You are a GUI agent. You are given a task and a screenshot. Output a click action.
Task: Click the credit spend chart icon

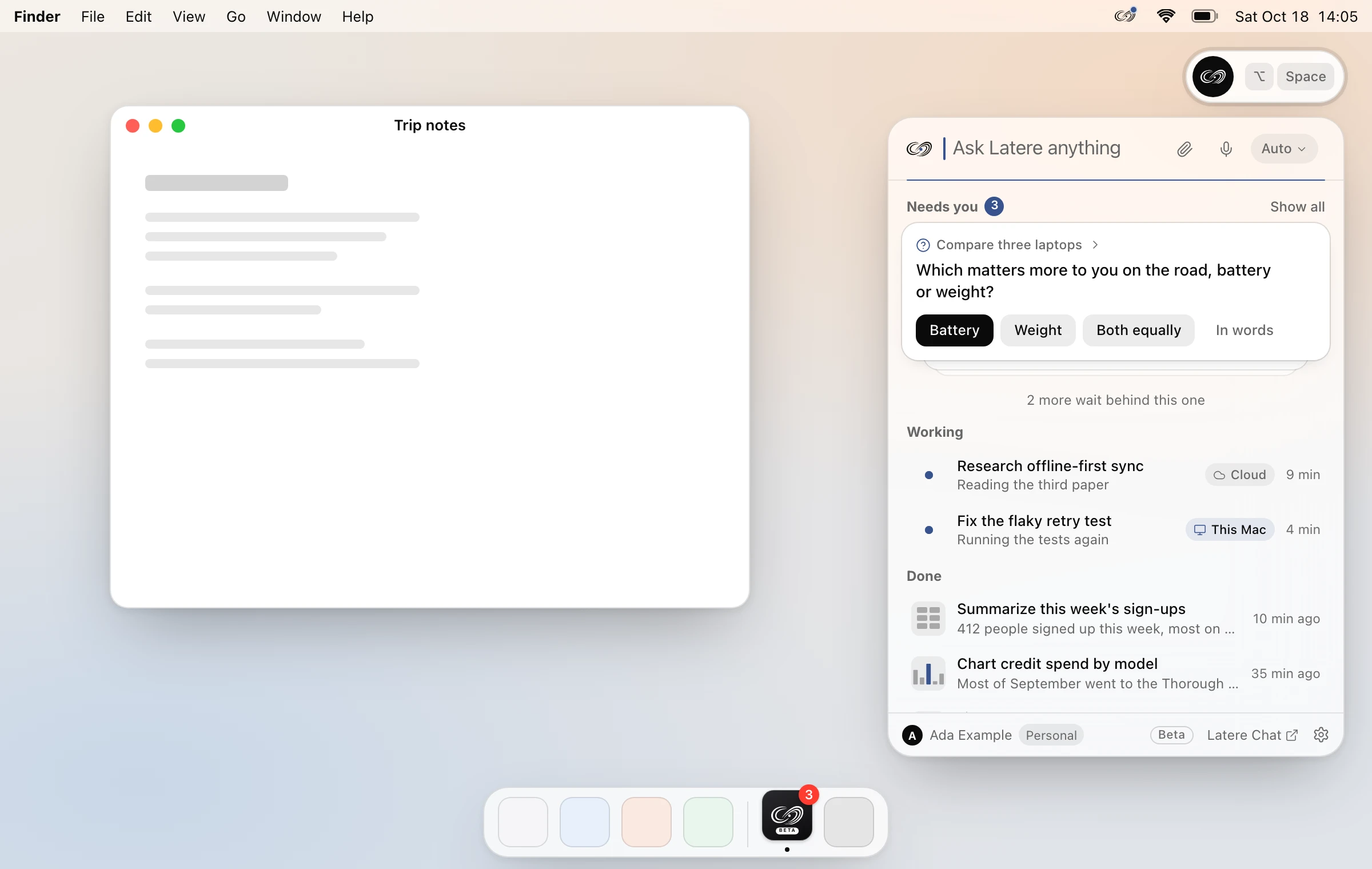pyautogui.click(x=928, y=673)
